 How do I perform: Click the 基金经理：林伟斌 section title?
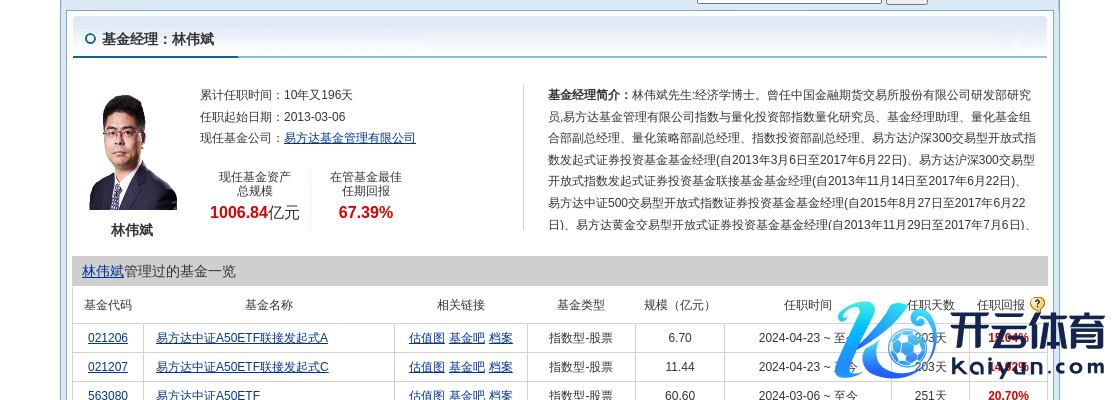pos(158,39)
